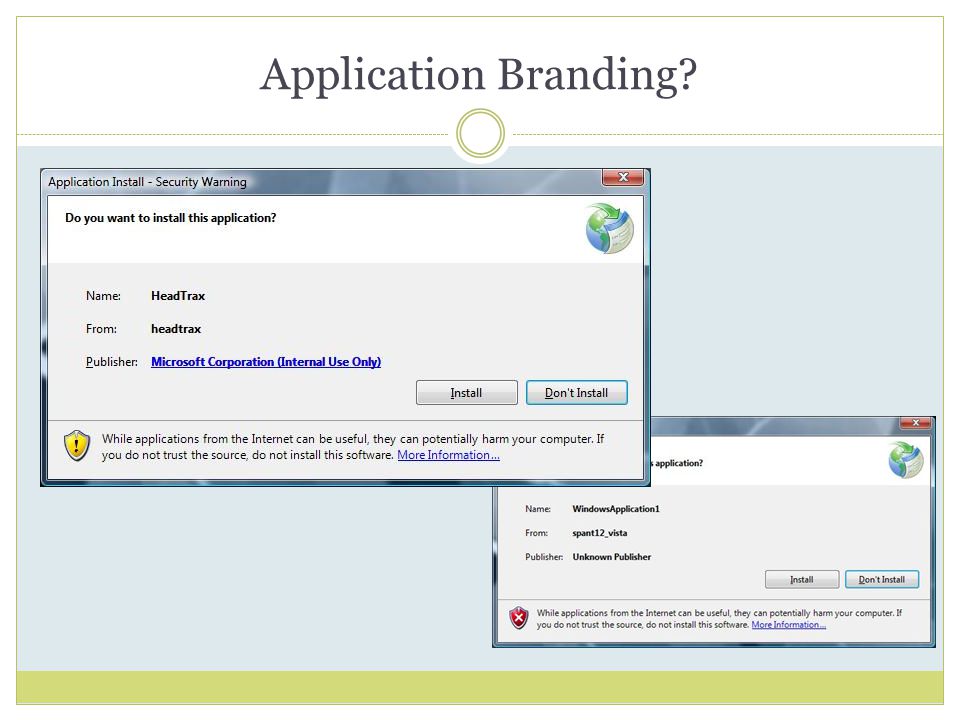Click 'Do you want to install this application?' heading
Screen dimensions: 960x720
171,218
